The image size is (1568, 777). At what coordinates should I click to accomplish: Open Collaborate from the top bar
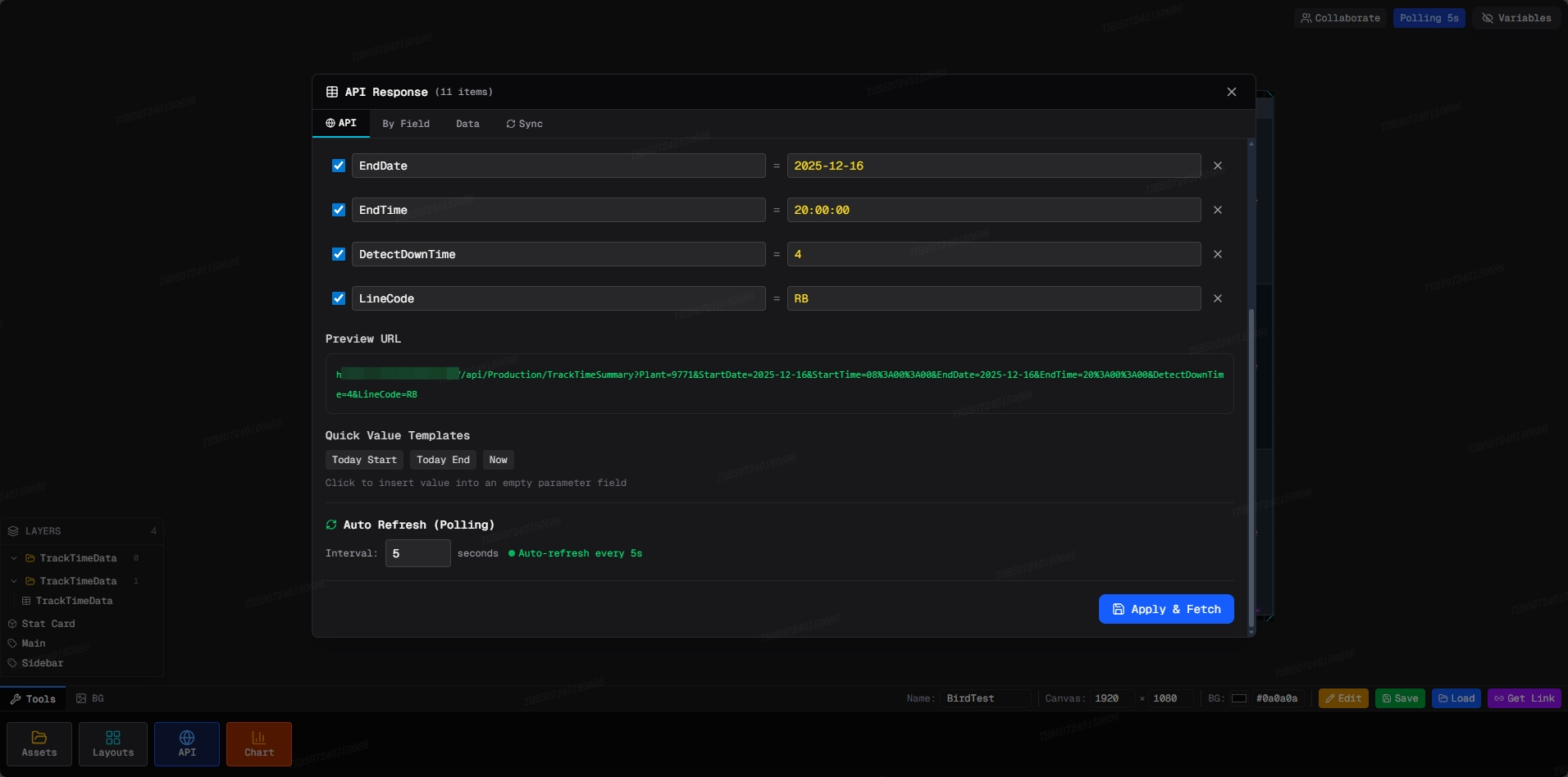pos(1340,18)
